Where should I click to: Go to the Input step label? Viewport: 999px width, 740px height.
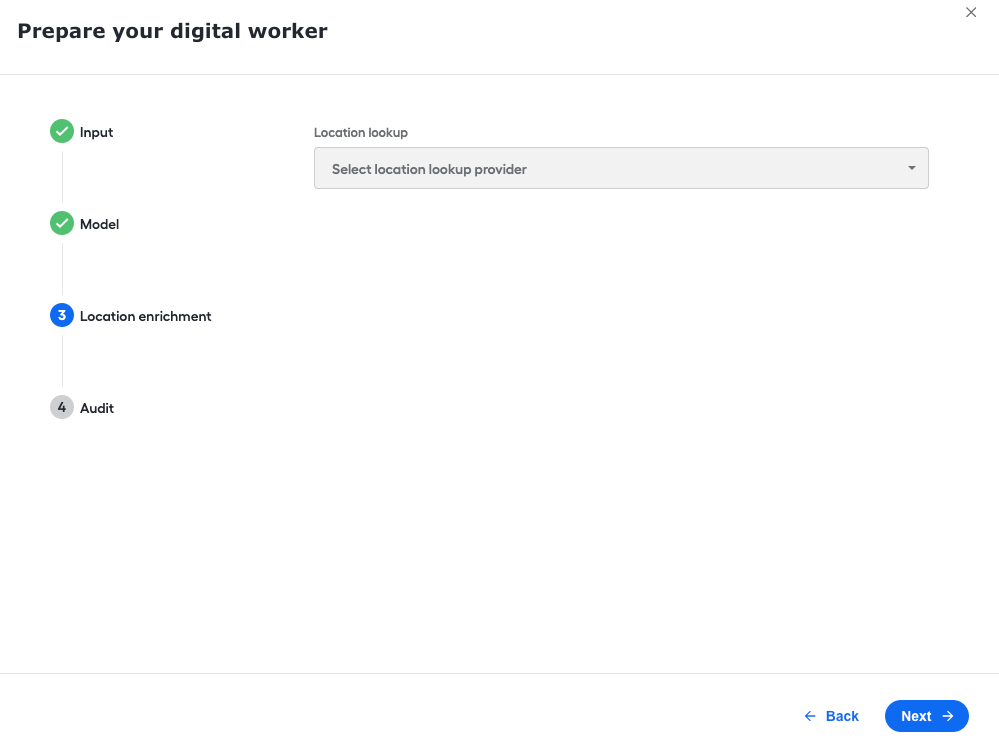pyautogui.click(x=96, y=132)
